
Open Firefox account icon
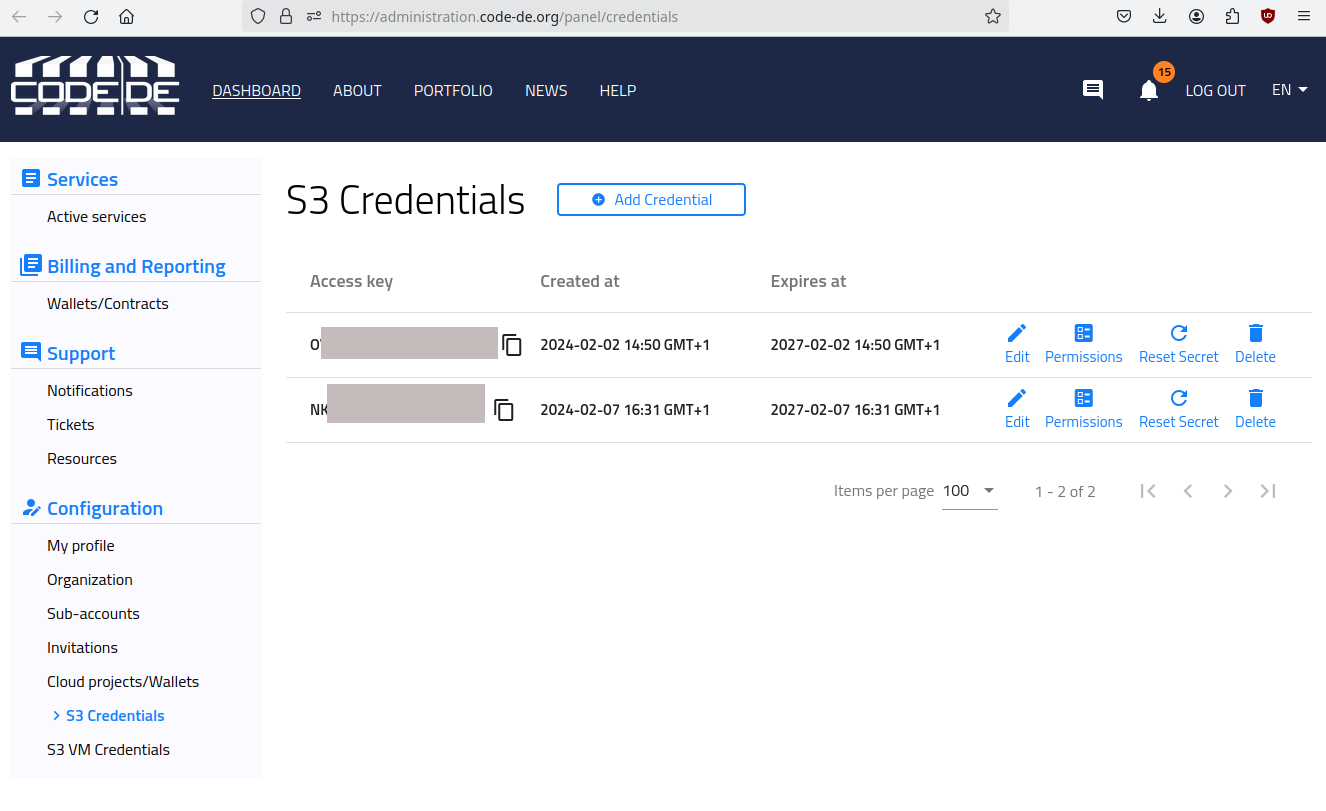(x=1196, y=16)
